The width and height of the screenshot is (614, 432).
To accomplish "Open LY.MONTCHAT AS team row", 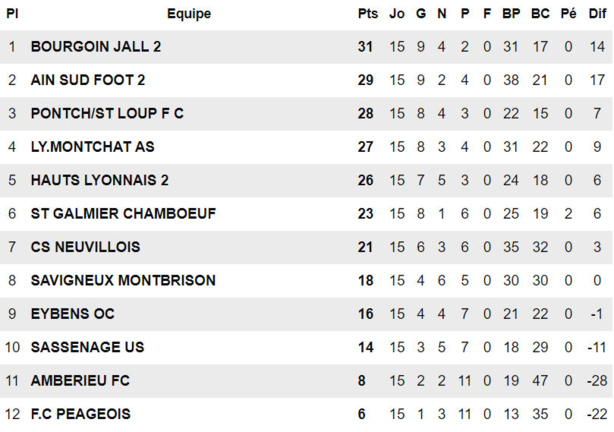I will pyautogui.click(x=92, y=147).
